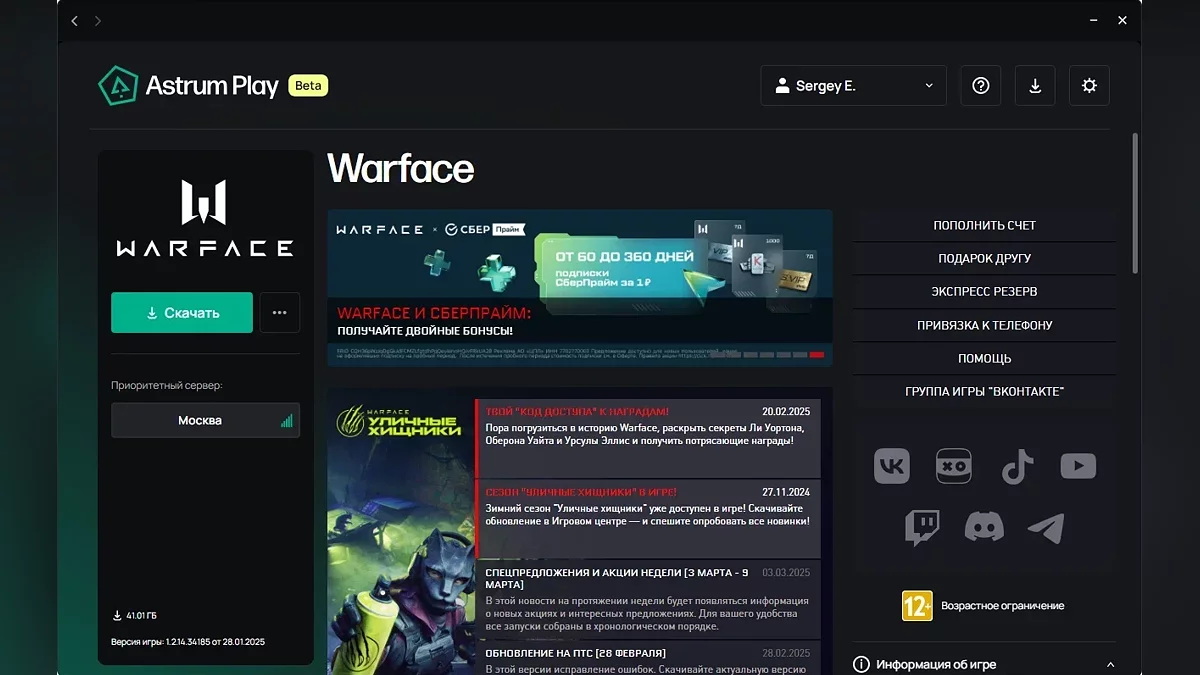The height and width of the screenshot is (675, 1200).
Task: Collapse the Информация об игре section
Action: 1110,665
